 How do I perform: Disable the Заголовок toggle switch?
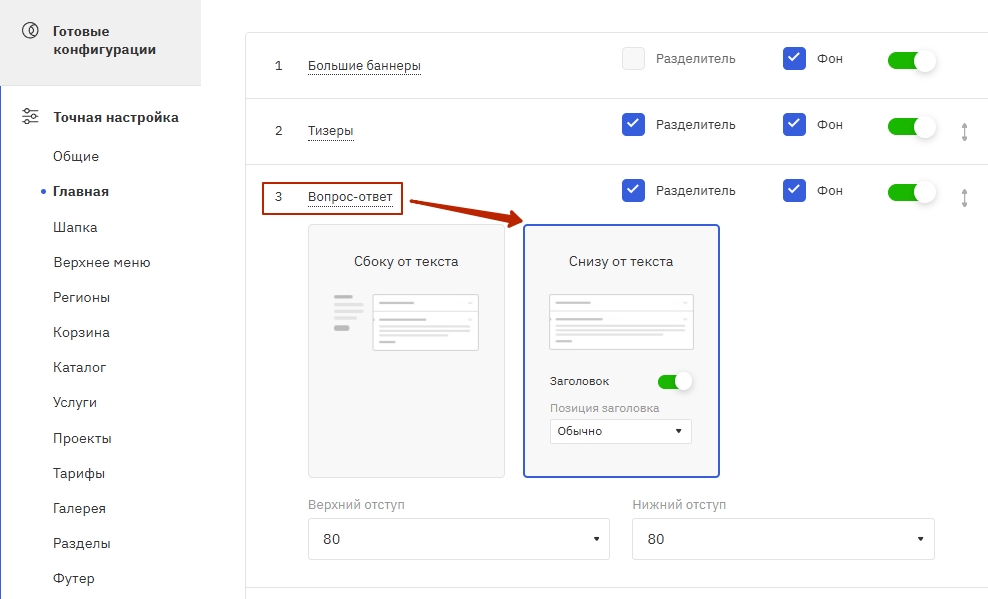pos(674,381)
